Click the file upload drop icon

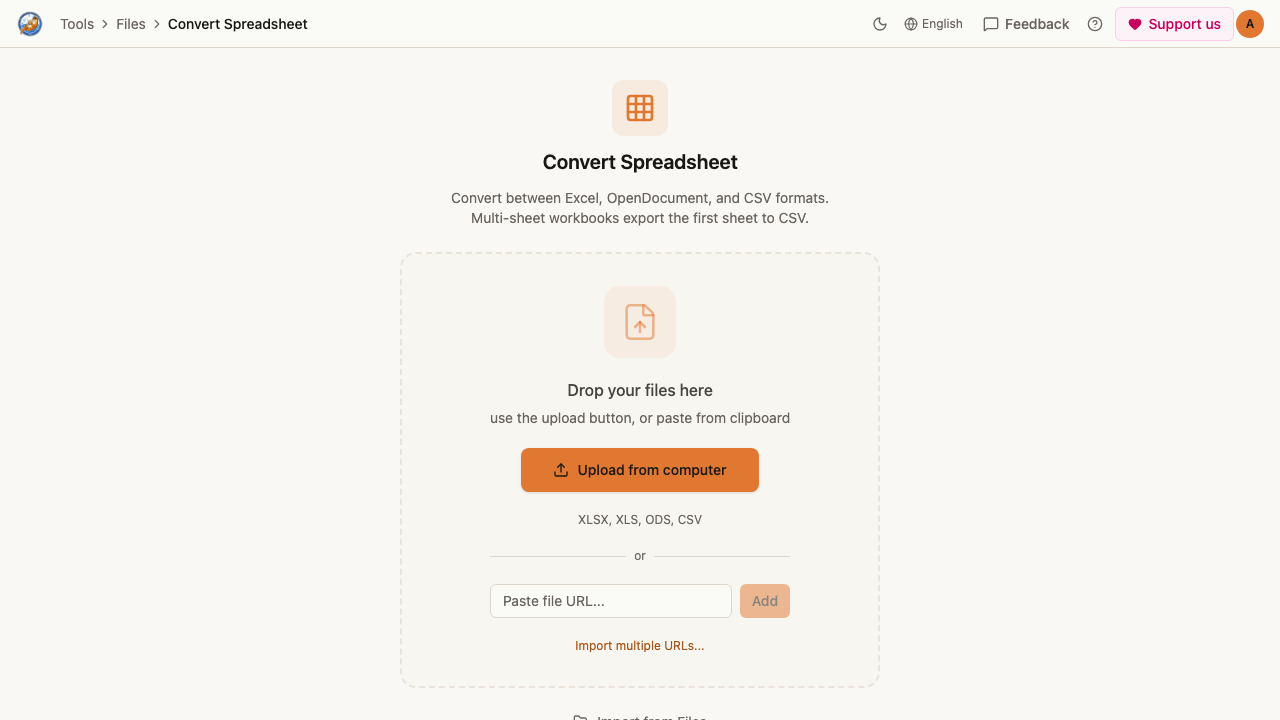click(x=640, y=322)
